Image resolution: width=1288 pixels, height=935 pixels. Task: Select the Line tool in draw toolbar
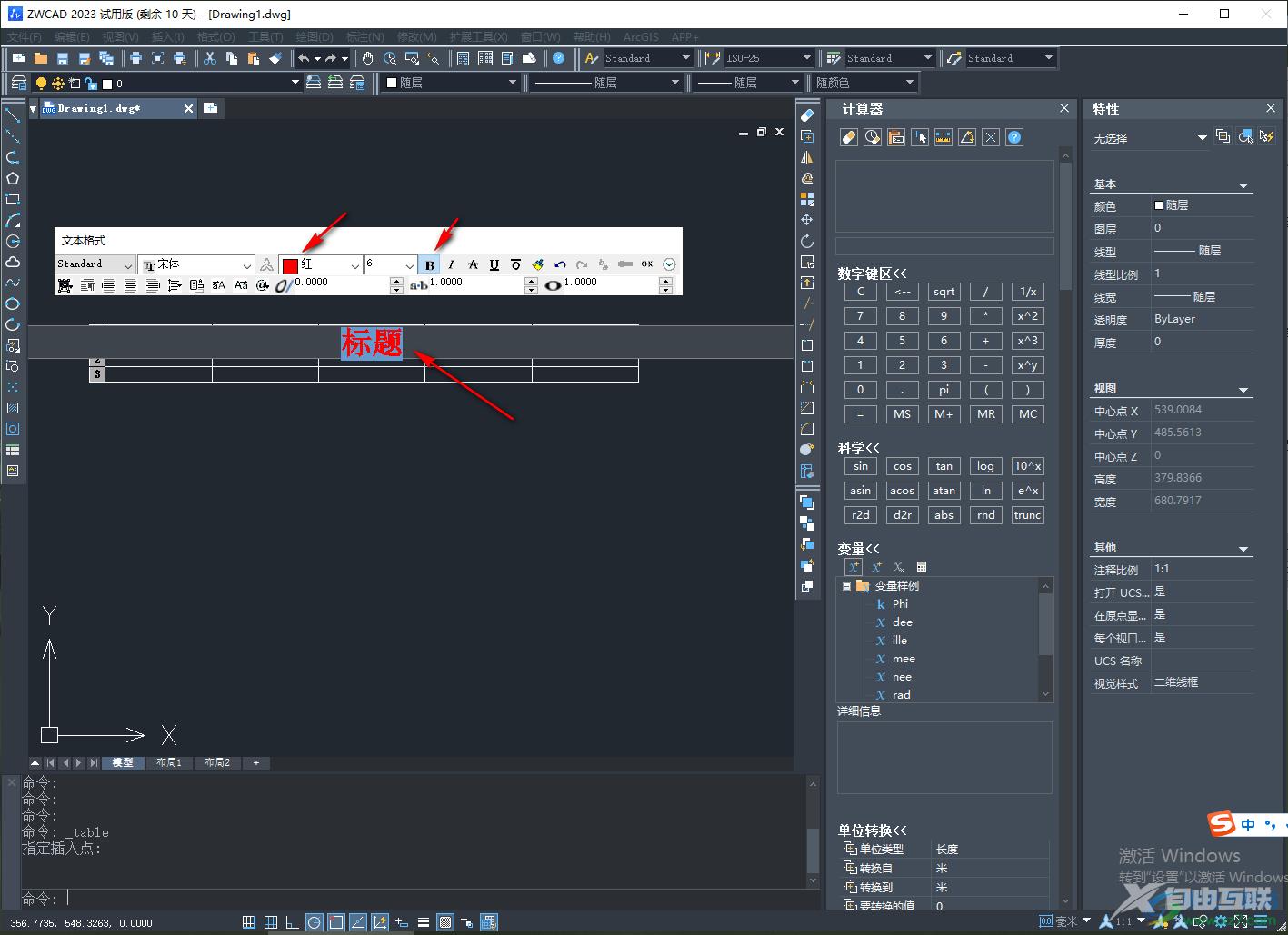pos(13,115)
